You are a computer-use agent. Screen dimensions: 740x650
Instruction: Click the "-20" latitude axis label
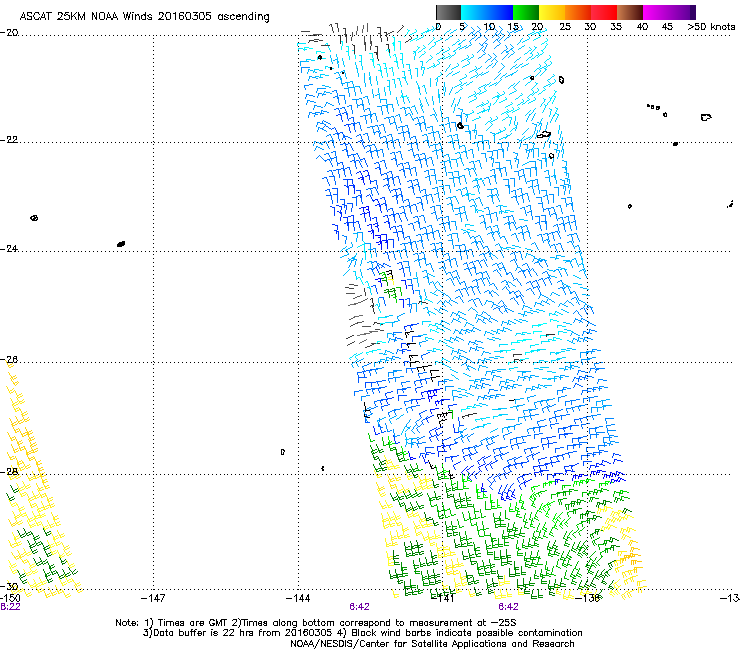[9, 33]
